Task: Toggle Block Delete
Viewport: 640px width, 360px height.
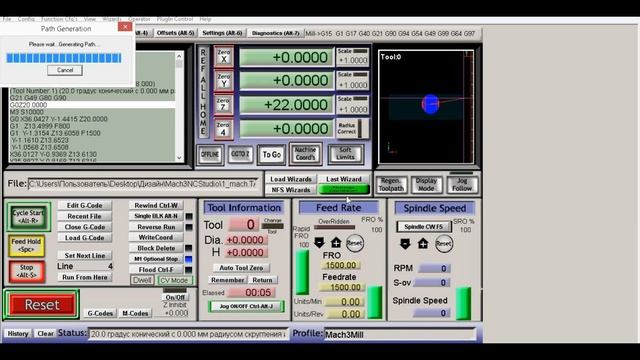Action: (156, 248)
